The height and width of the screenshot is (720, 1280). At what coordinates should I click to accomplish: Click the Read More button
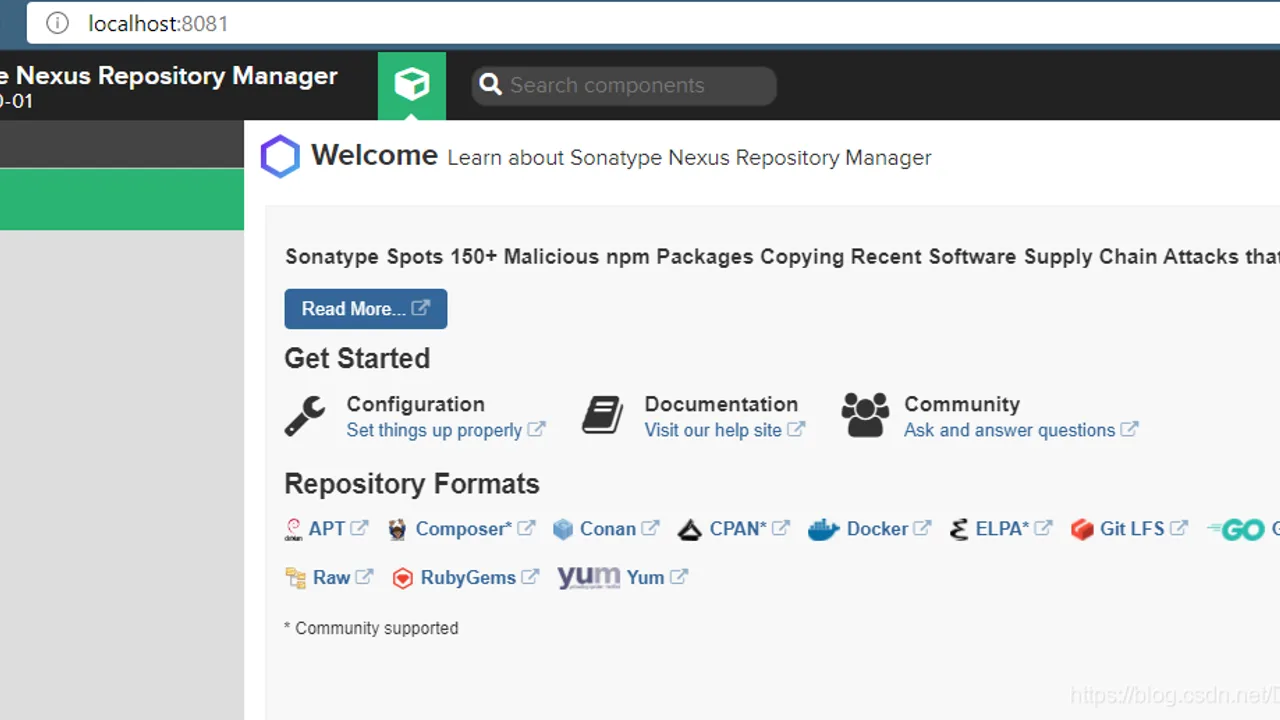366,309
